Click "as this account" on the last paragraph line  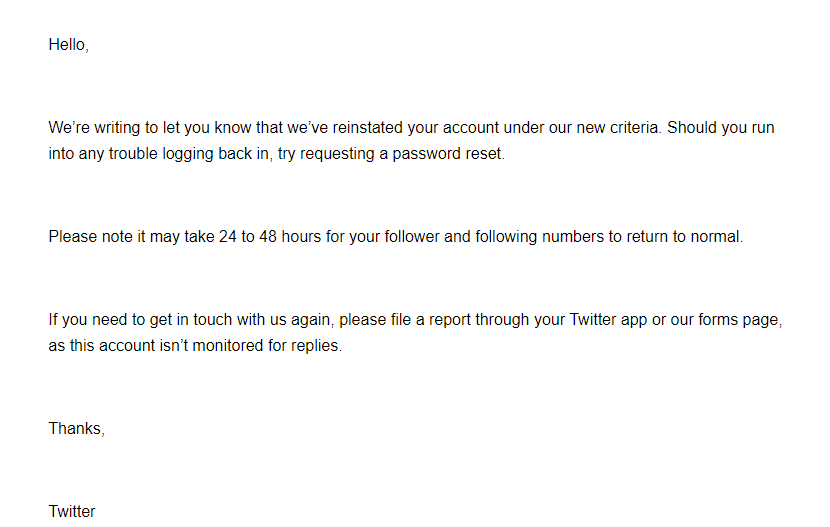[x=102, y=346]
